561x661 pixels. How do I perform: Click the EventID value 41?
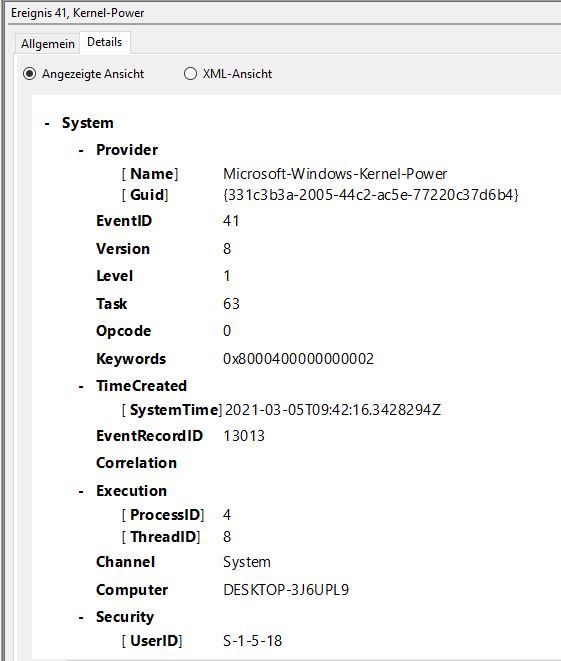pos(231,221)
